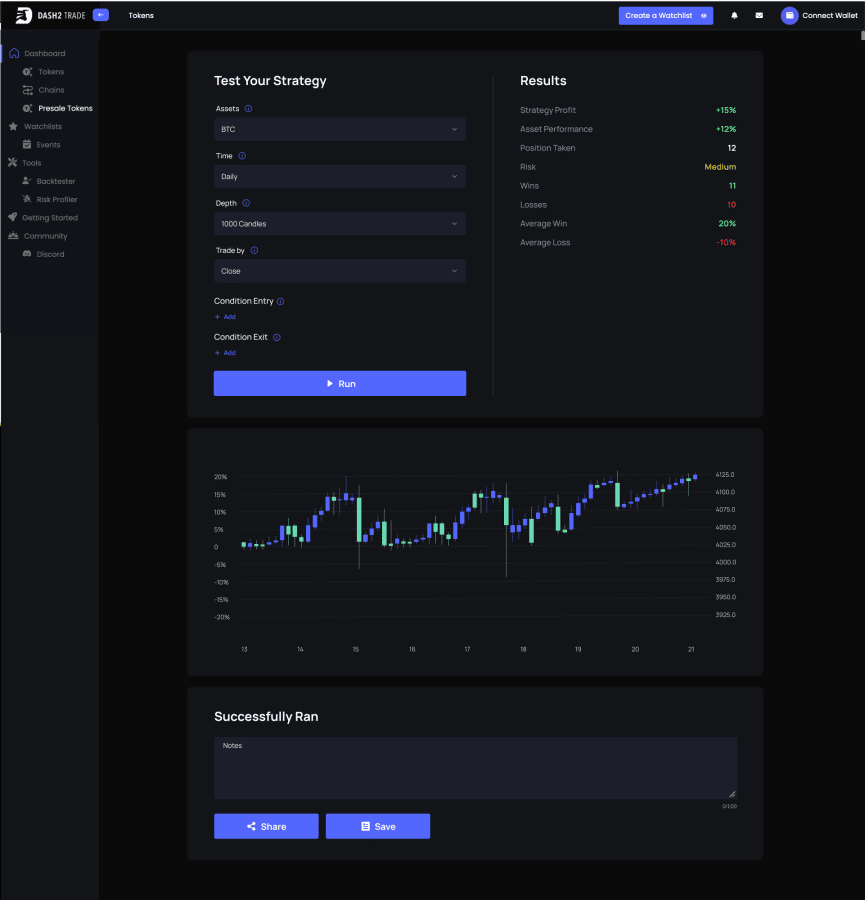Viewport: 865px width, 900px height.
Task: Click the Share button
Action: pos(266,826)
